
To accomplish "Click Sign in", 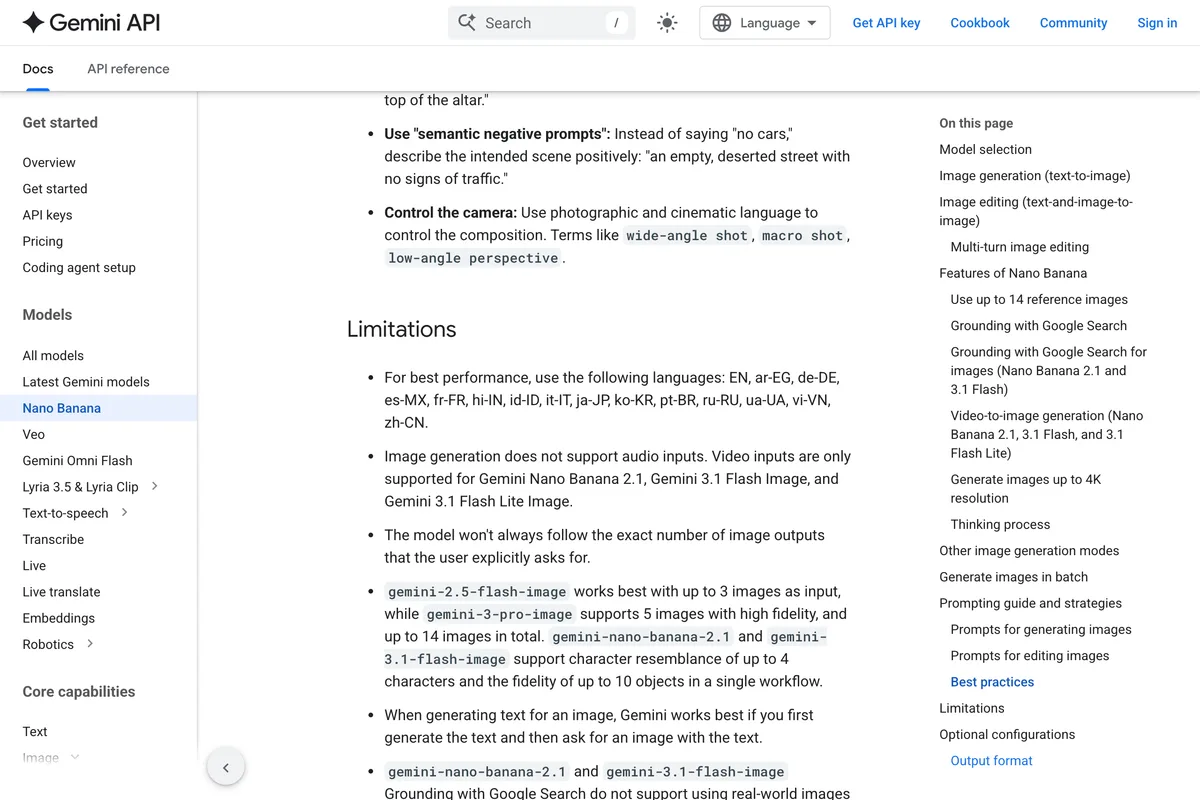I will (1157, 23).
